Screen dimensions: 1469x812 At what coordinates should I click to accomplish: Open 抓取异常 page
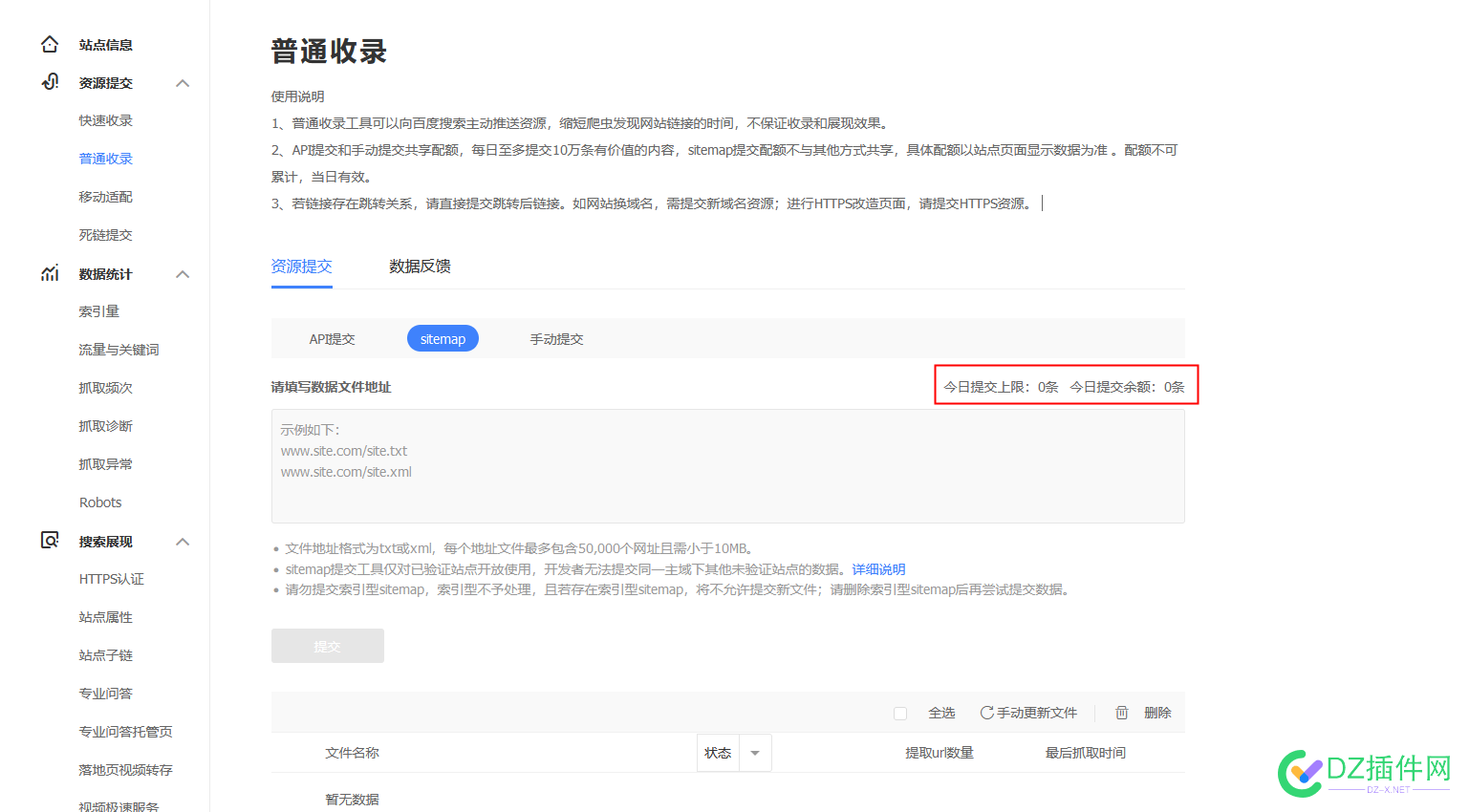[x=105, y=464]
